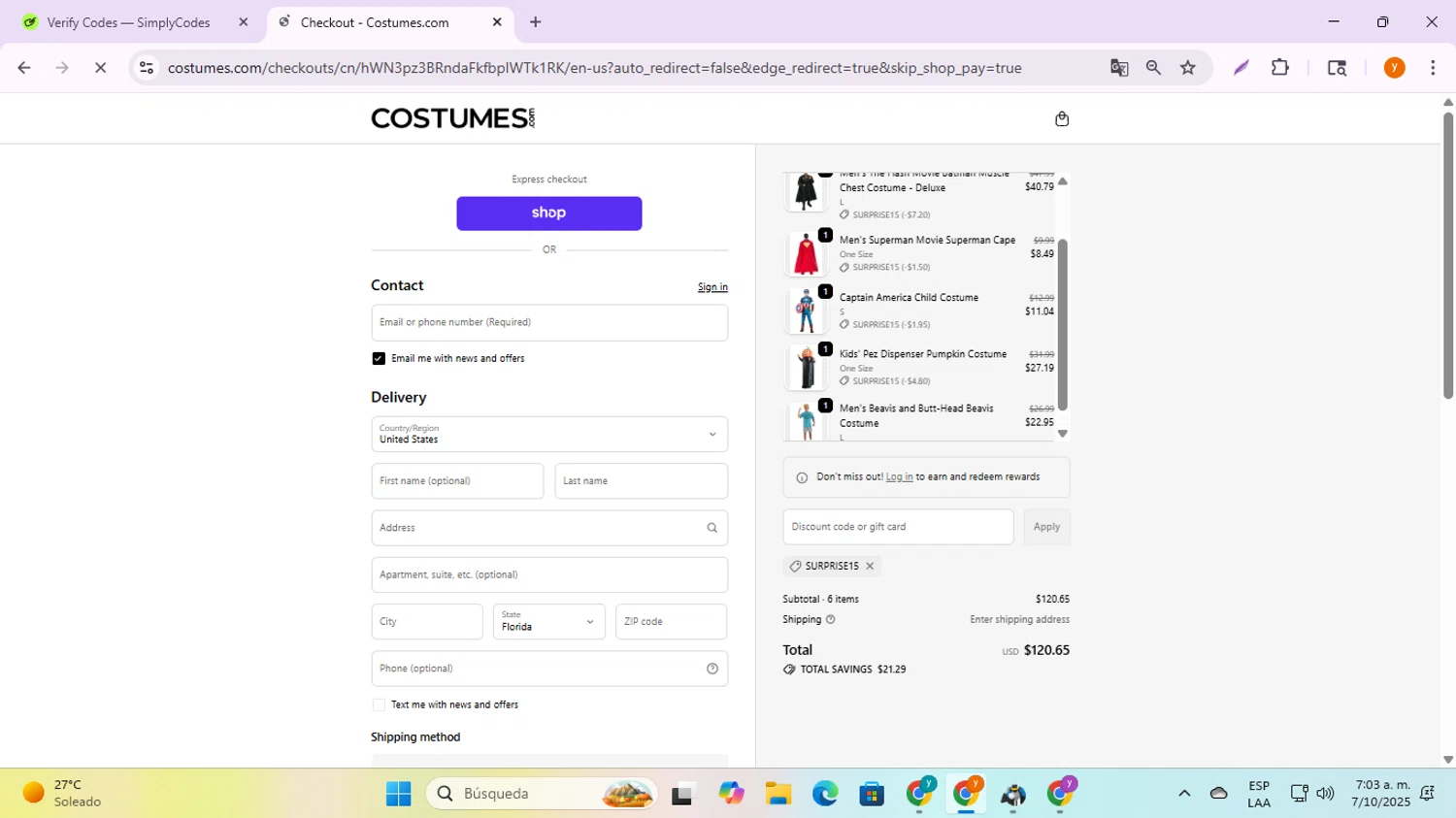Open the side panel icon
The height and width of the screenshot is (818, 1456).
pos(1337,68)
